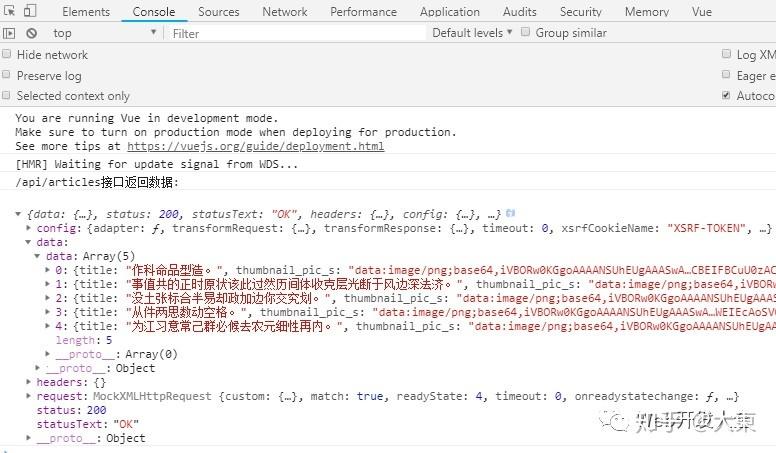Image resolution: width=776 pixels, height=453 pixels.
Task: Show the console sidebar icon
Action: [9, 33]
